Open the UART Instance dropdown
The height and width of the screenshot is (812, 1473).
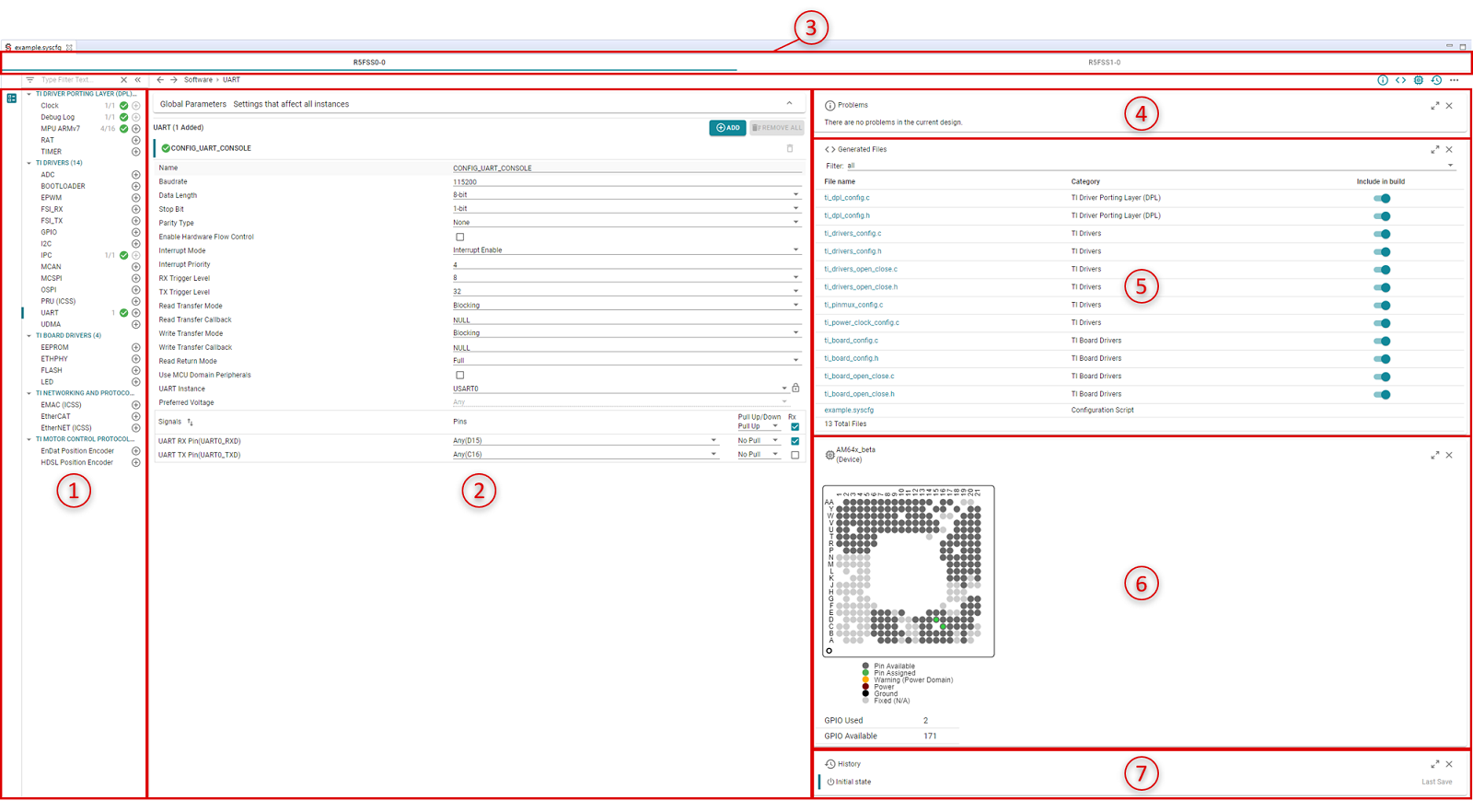tap(621, 389)
